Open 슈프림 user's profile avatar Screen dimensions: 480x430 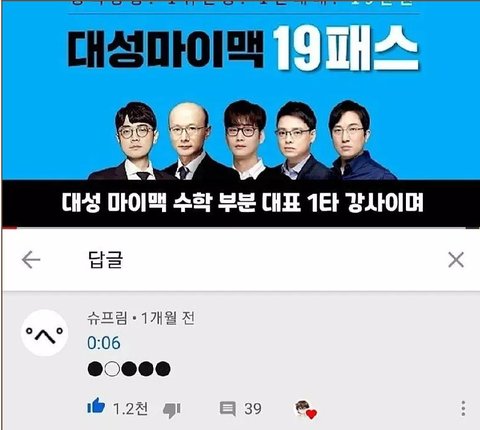click(44, 333)
